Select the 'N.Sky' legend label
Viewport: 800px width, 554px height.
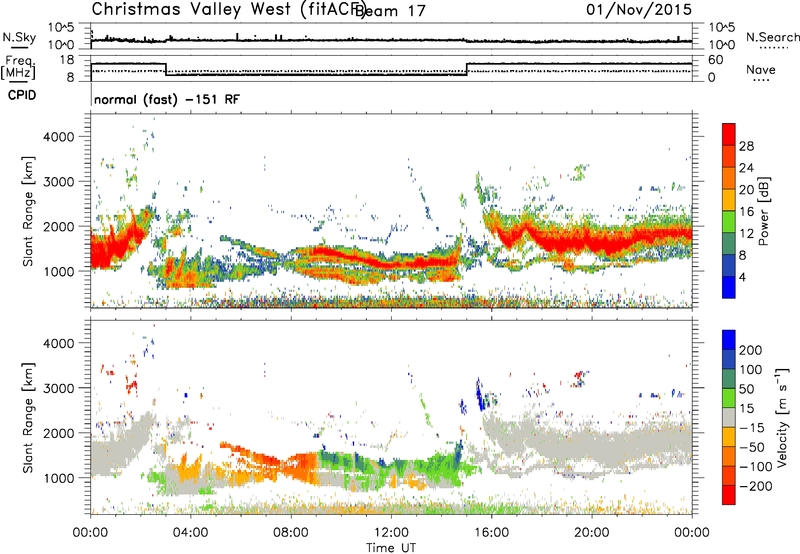(x=19, y=37)
